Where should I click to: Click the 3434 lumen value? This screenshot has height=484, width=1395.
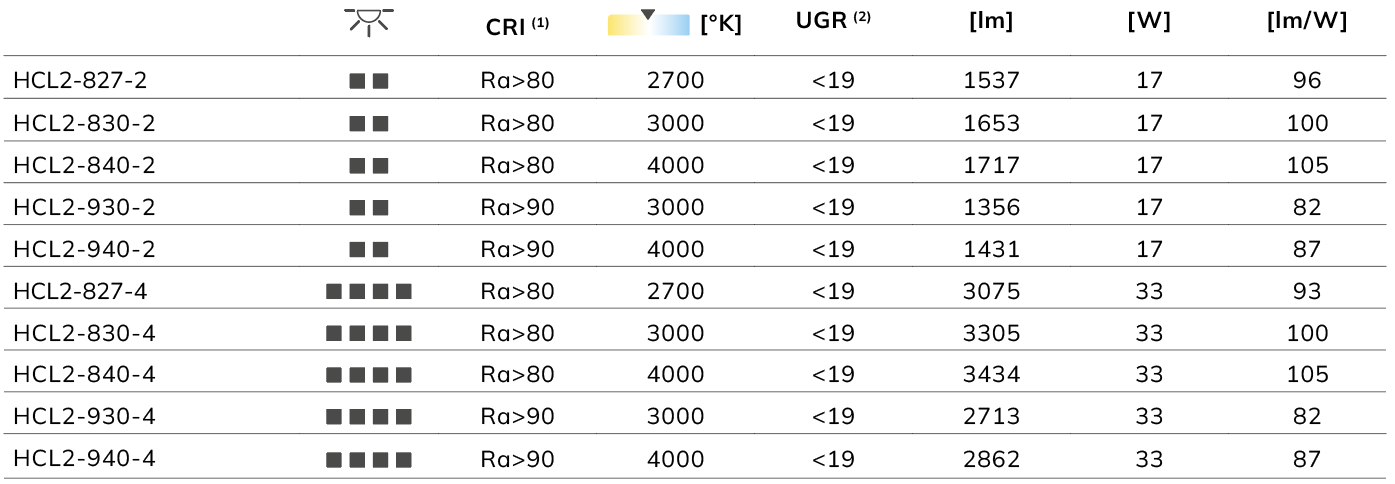coord(991,375)
